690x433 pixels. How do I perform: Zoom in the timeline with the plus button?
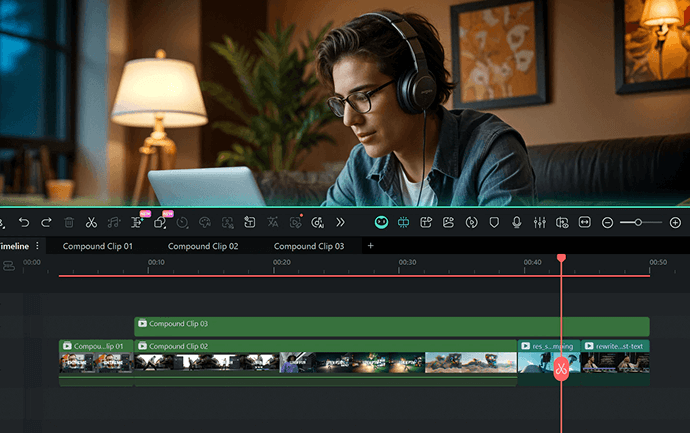click(x=675, y=223)
